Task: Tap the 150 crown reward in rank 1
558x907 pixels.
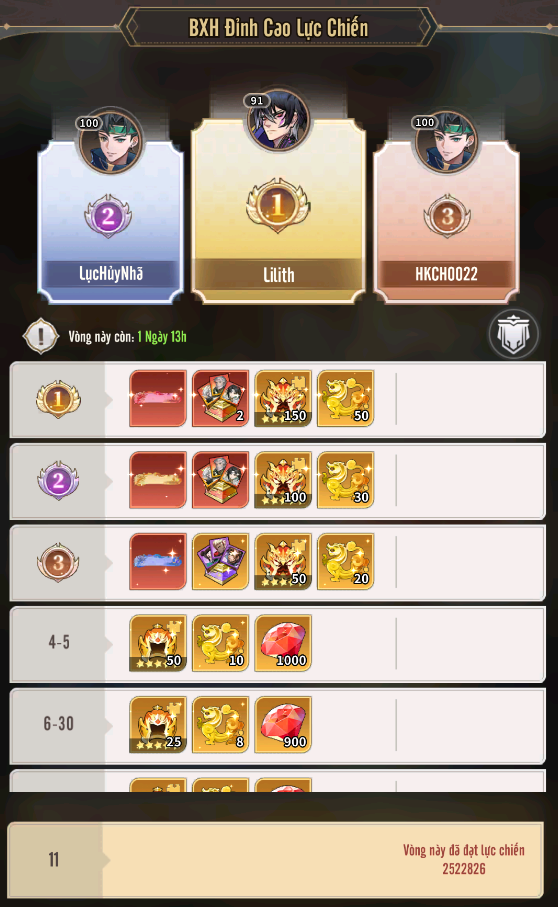Action: click(x=283, y=399)
